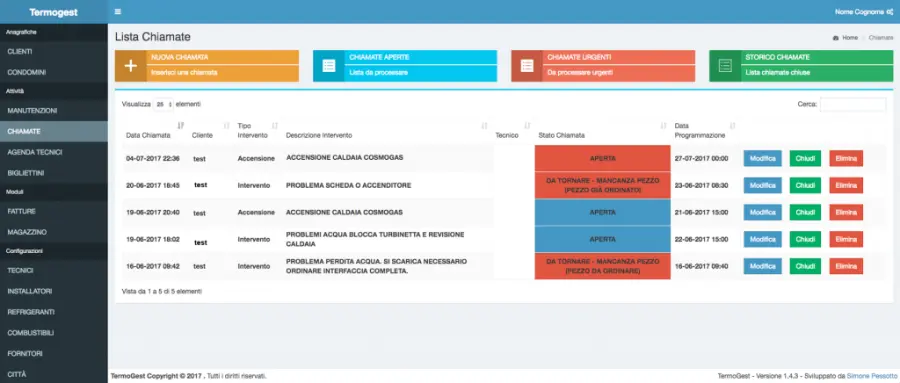The image size is (900, 383).
Task: Open Magazzino module
Action: [54, 232]
